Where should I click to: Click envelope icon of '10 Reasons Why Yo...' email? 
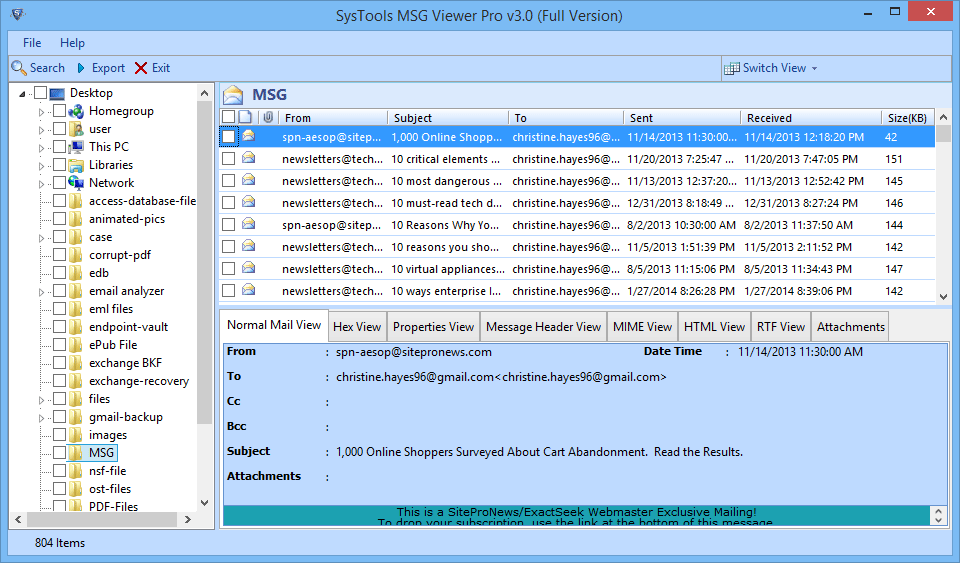click(249, 224)
